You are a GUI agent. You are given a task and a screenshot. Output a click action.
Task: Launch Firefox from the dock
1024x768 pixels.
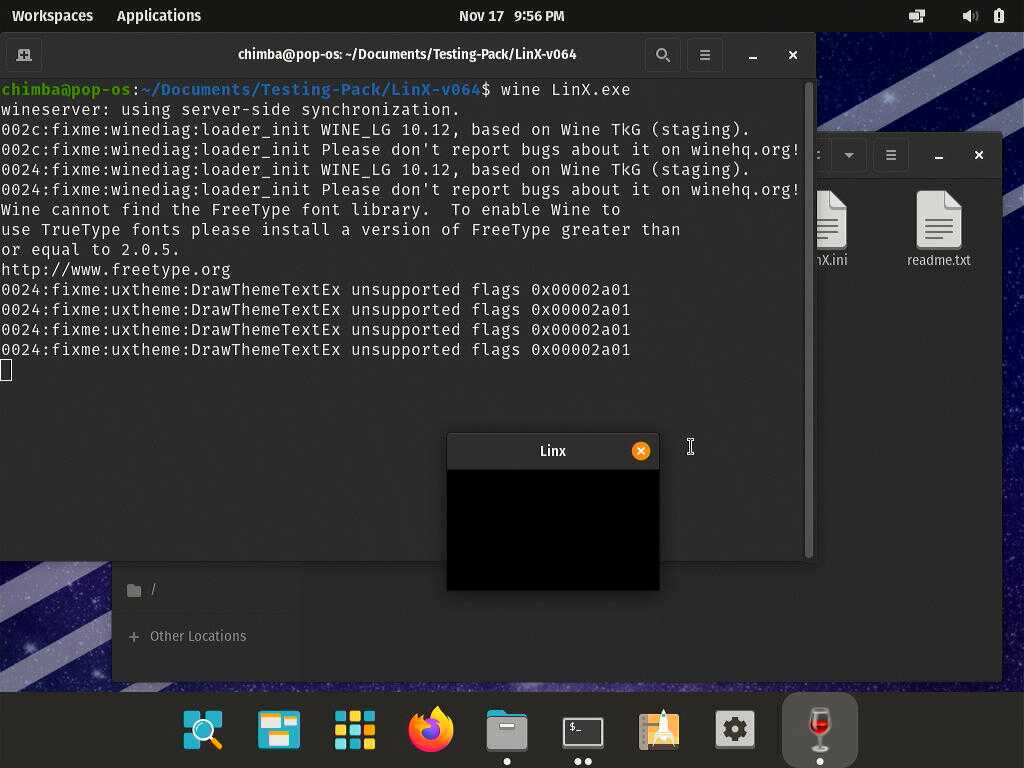point(431,730)
